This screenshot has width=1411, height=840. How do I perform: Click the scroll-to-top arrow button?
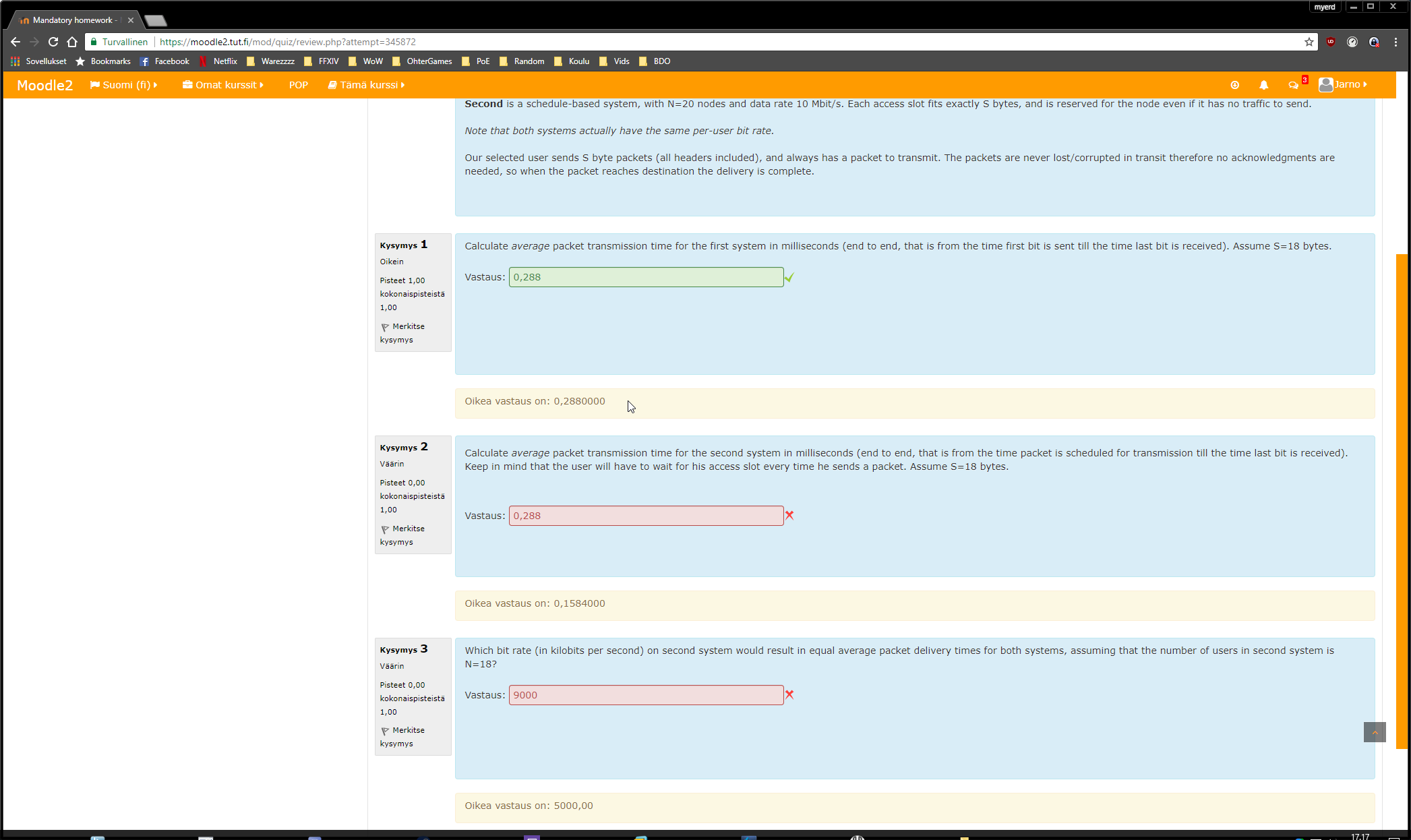(1375, 732)
